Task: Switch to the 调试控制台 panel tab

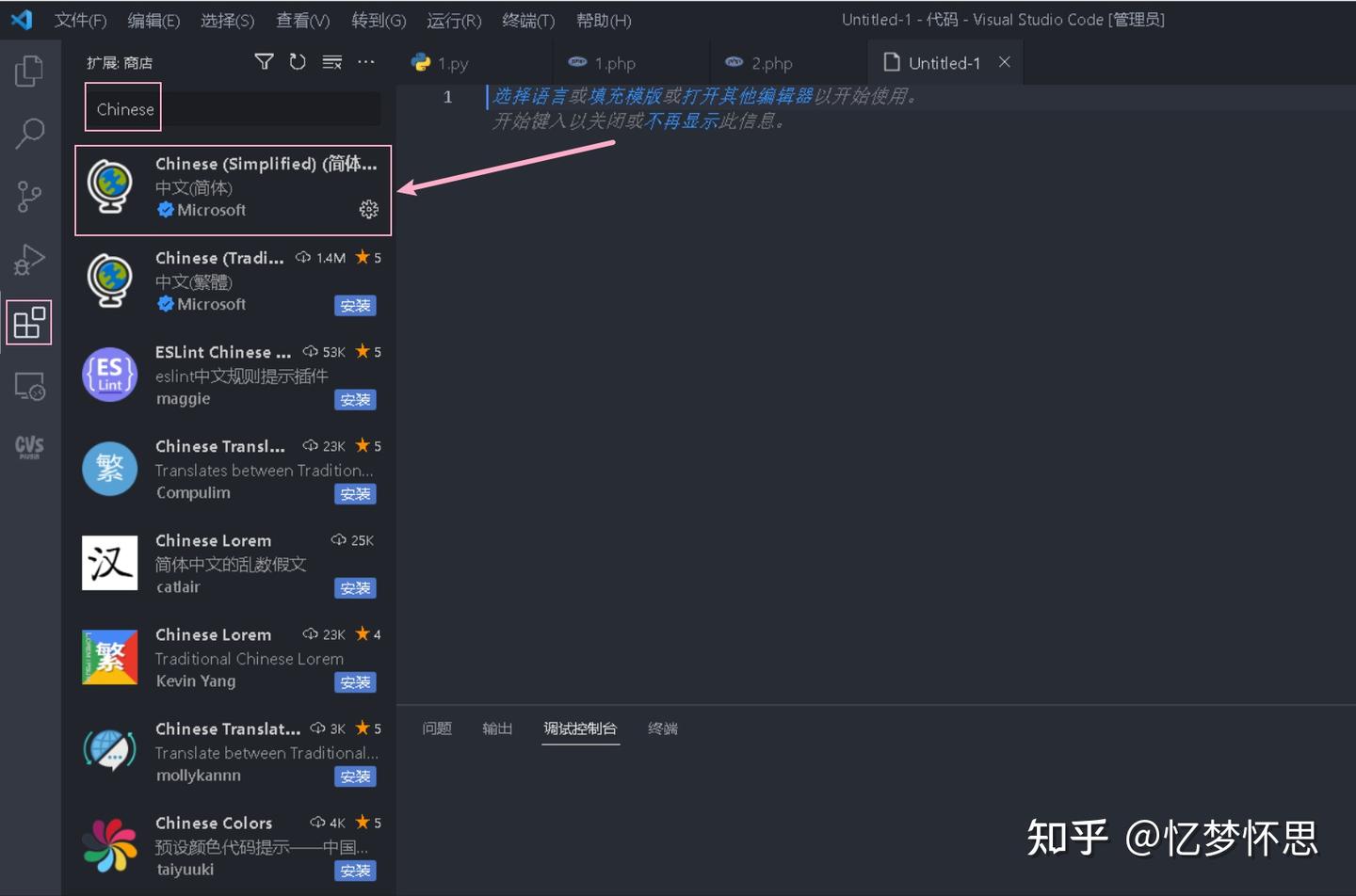Action: [580, 728]
